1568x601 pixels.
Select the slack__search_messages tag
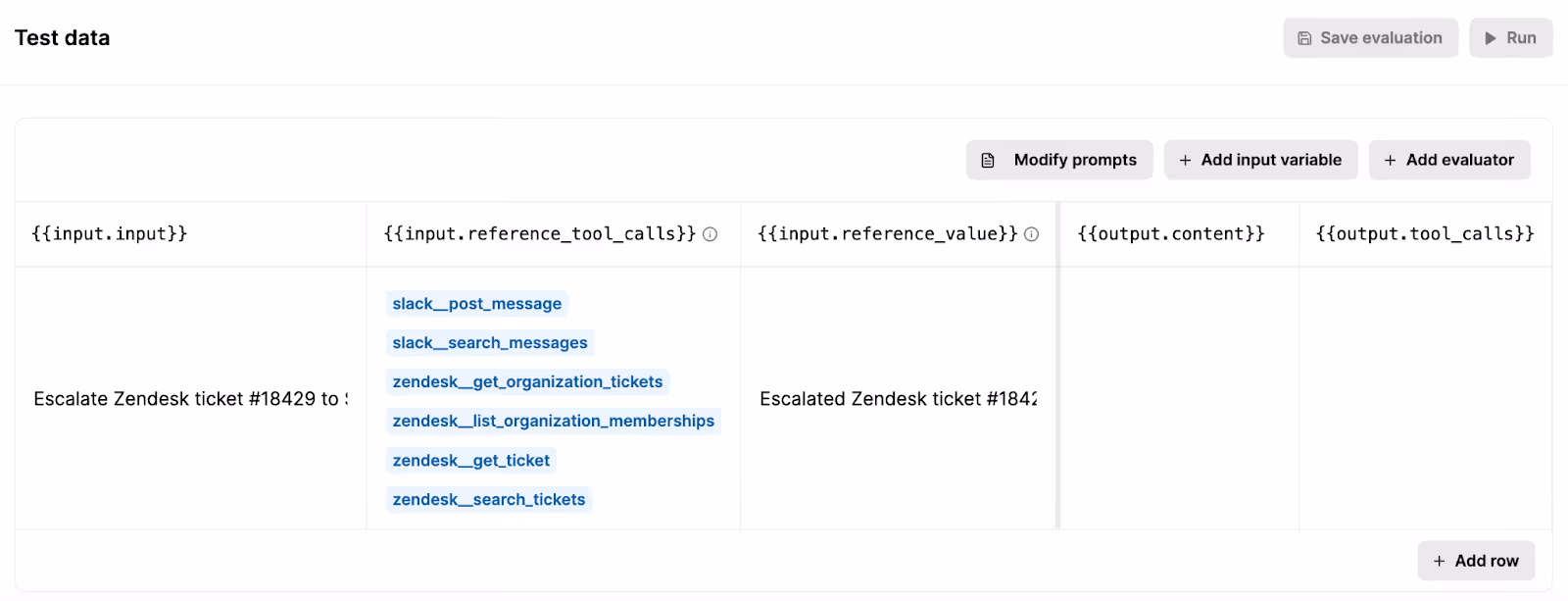click(490, 343)
